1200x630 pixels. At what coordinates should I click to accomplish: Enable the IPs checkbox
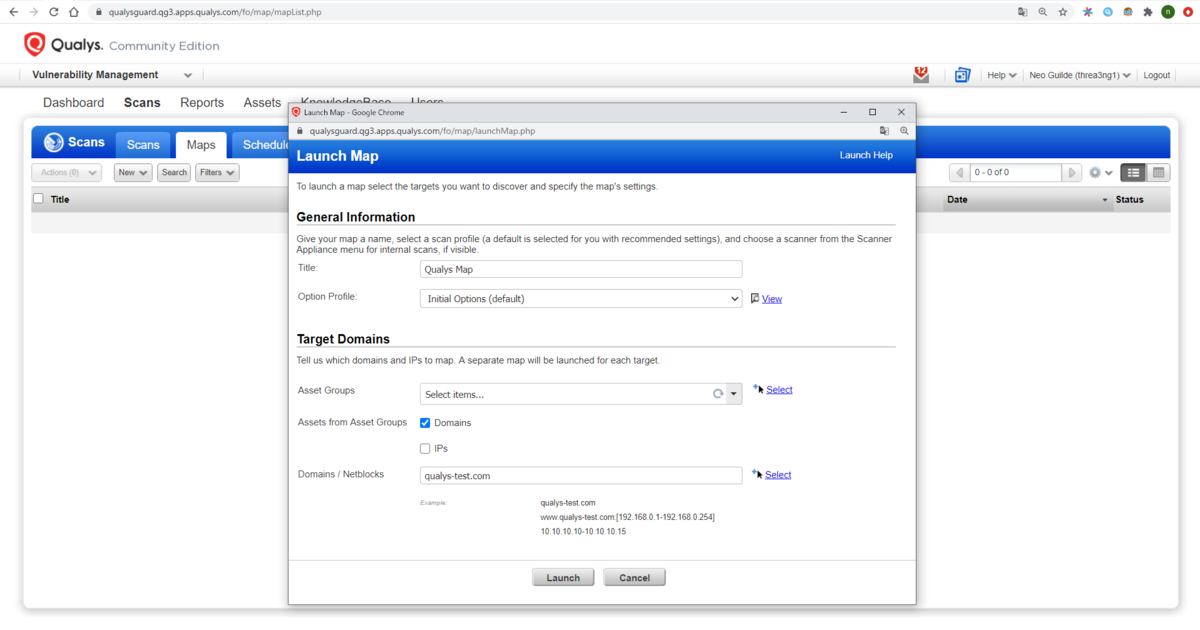(x=425, y=449)
